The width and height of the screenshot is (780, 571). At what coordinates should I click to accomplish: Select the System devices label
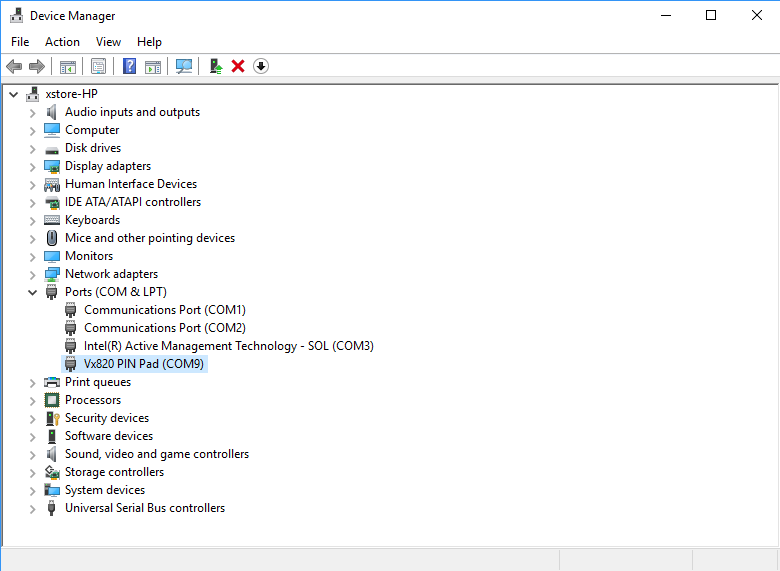pyautogui.click(x=105, y=490)
